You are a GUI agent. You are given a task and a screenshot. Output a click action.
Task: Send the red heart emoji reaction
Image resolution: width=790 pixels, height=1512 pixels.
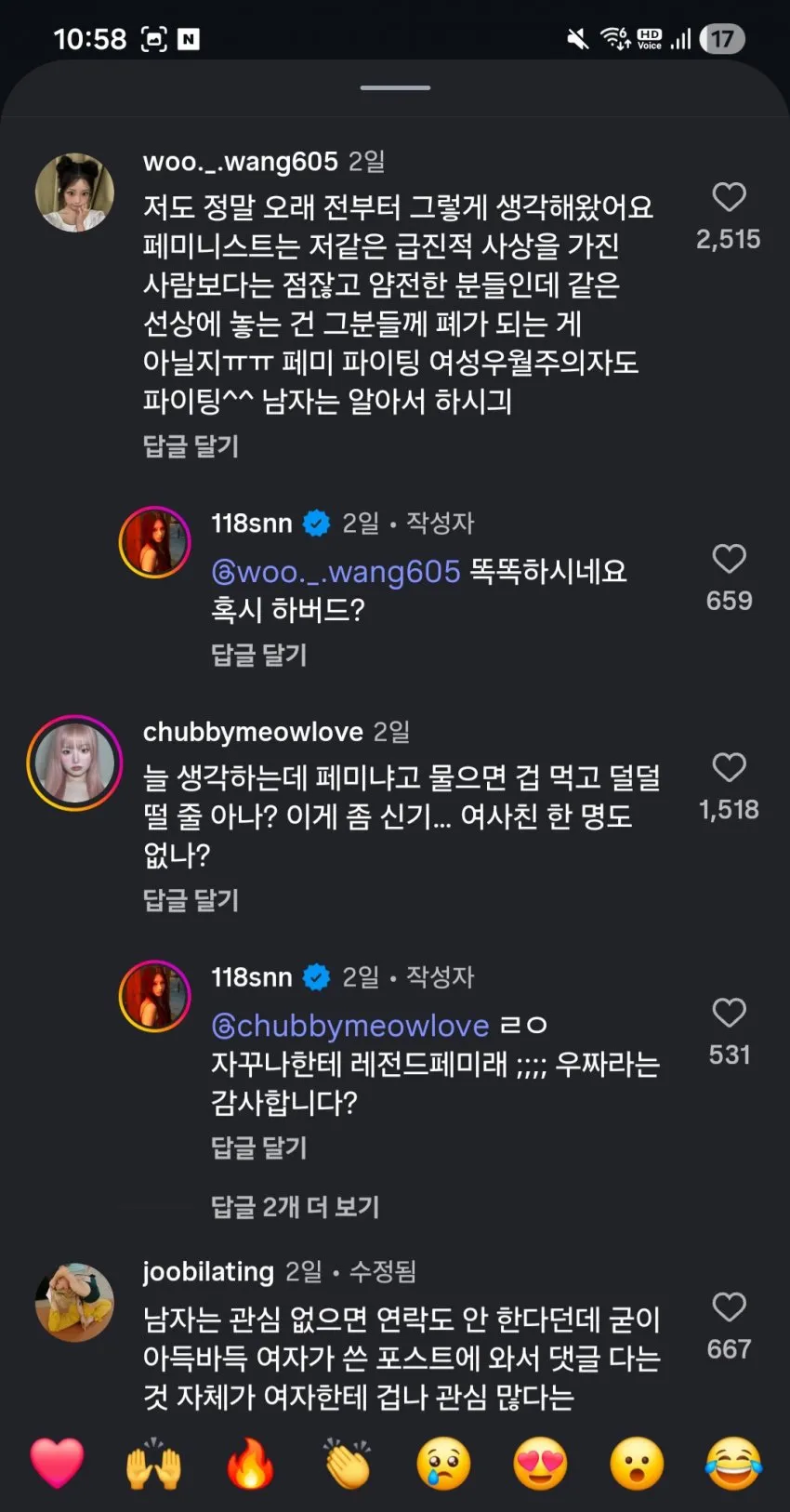coord(58,1463)
